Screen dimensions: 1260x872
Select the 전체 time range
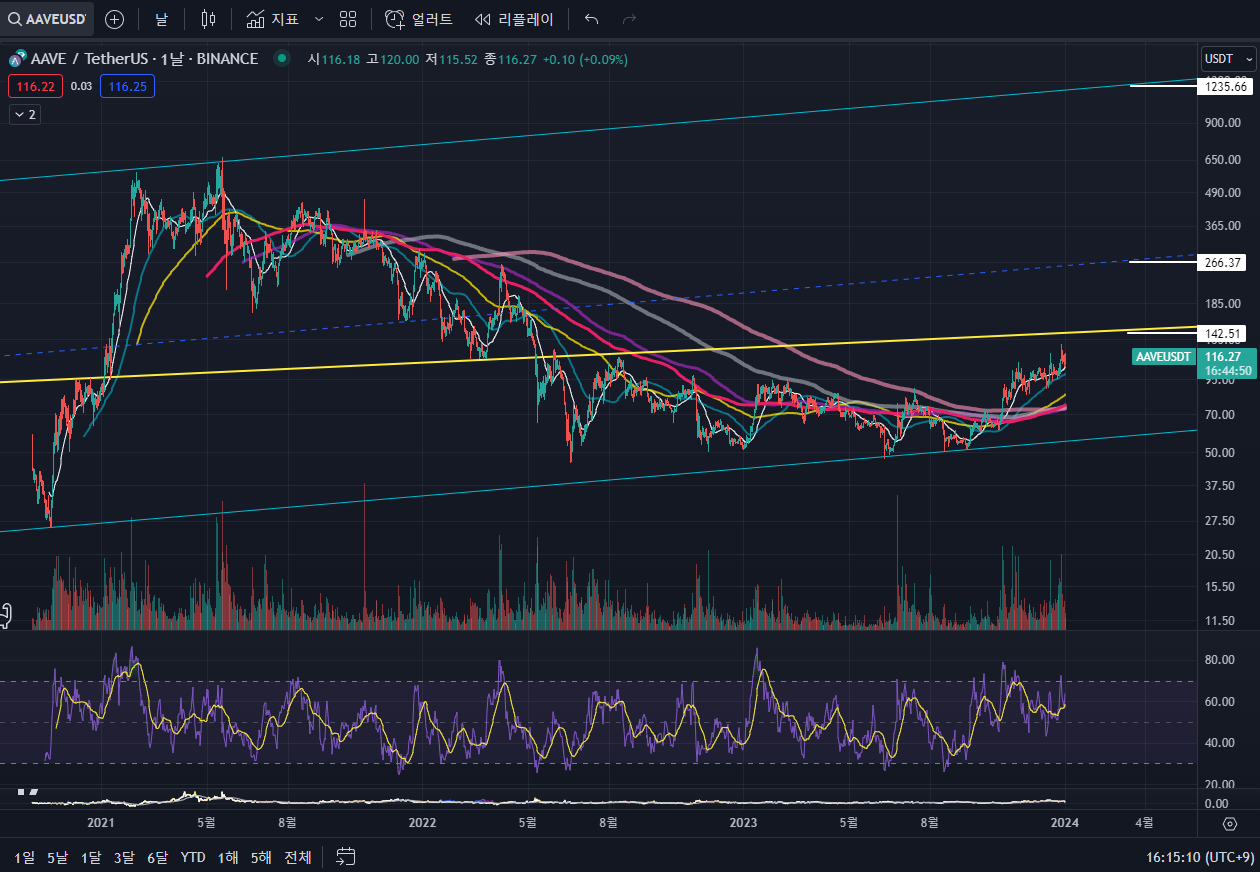297,857
